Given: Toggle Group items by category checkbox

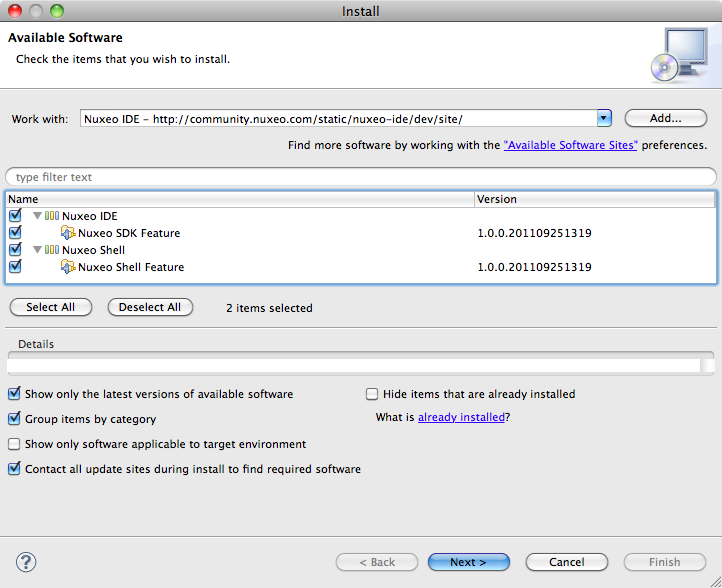Looking at the screenshot, I should pyautogui.click(x=14, y=419).
